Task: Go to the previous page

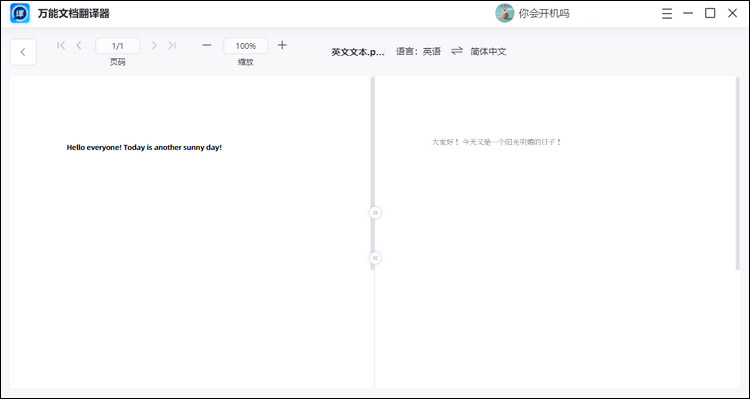Action: pos(79,45)
